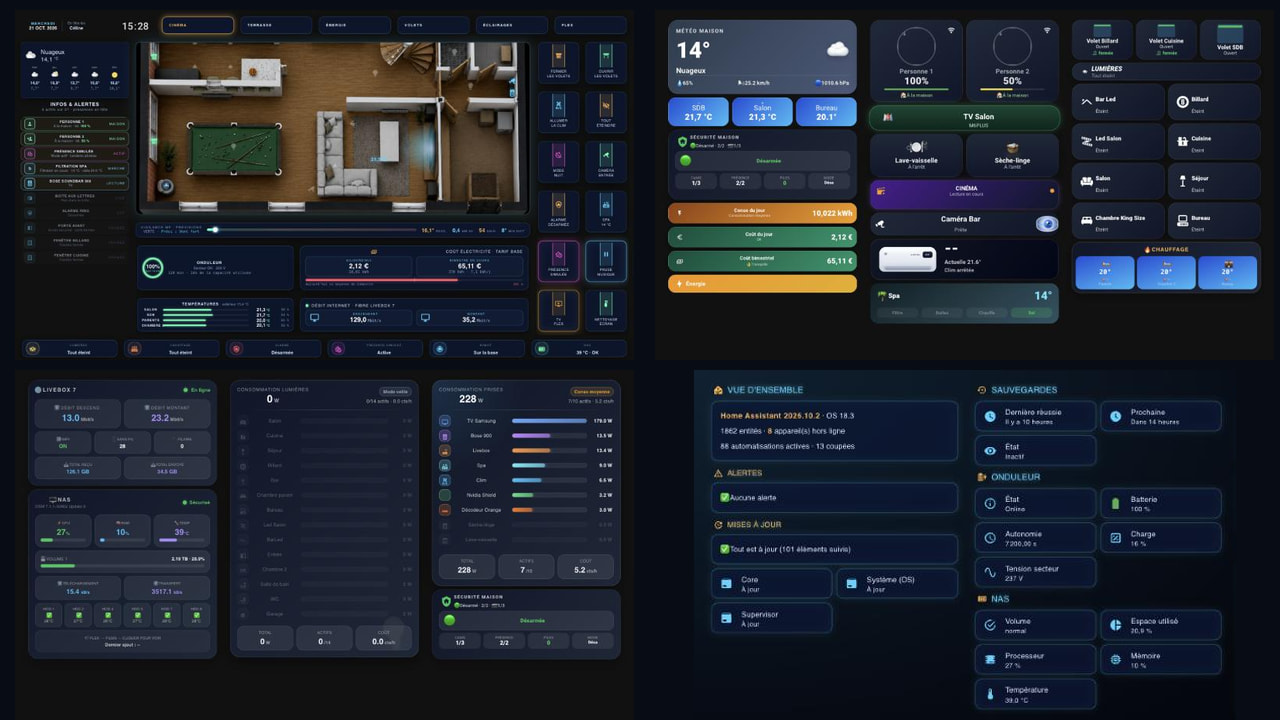Click the Conso moyenne button
Image resolution: width=1280 pixels, height=720 pixels.
point(592,392)
